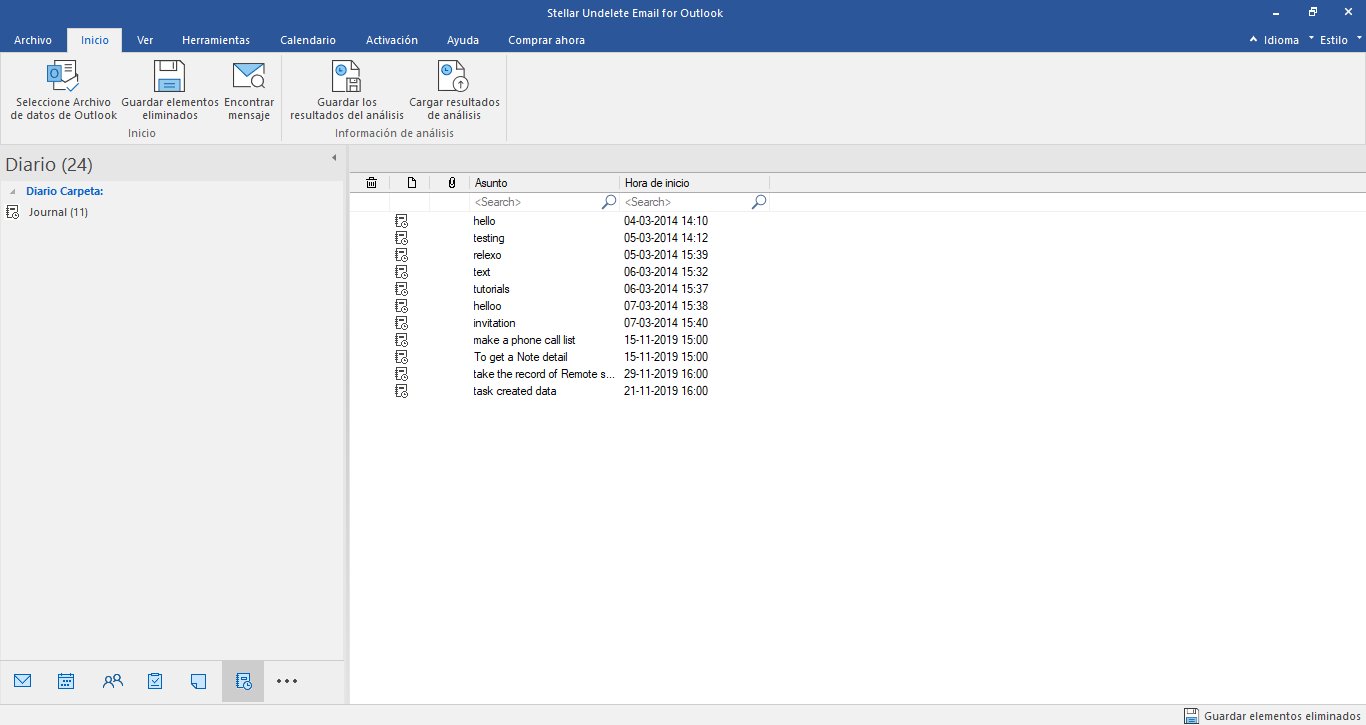Switch to Mail view in bottom bar
This screenshot has width=1366, height=725.
(23, 681)
